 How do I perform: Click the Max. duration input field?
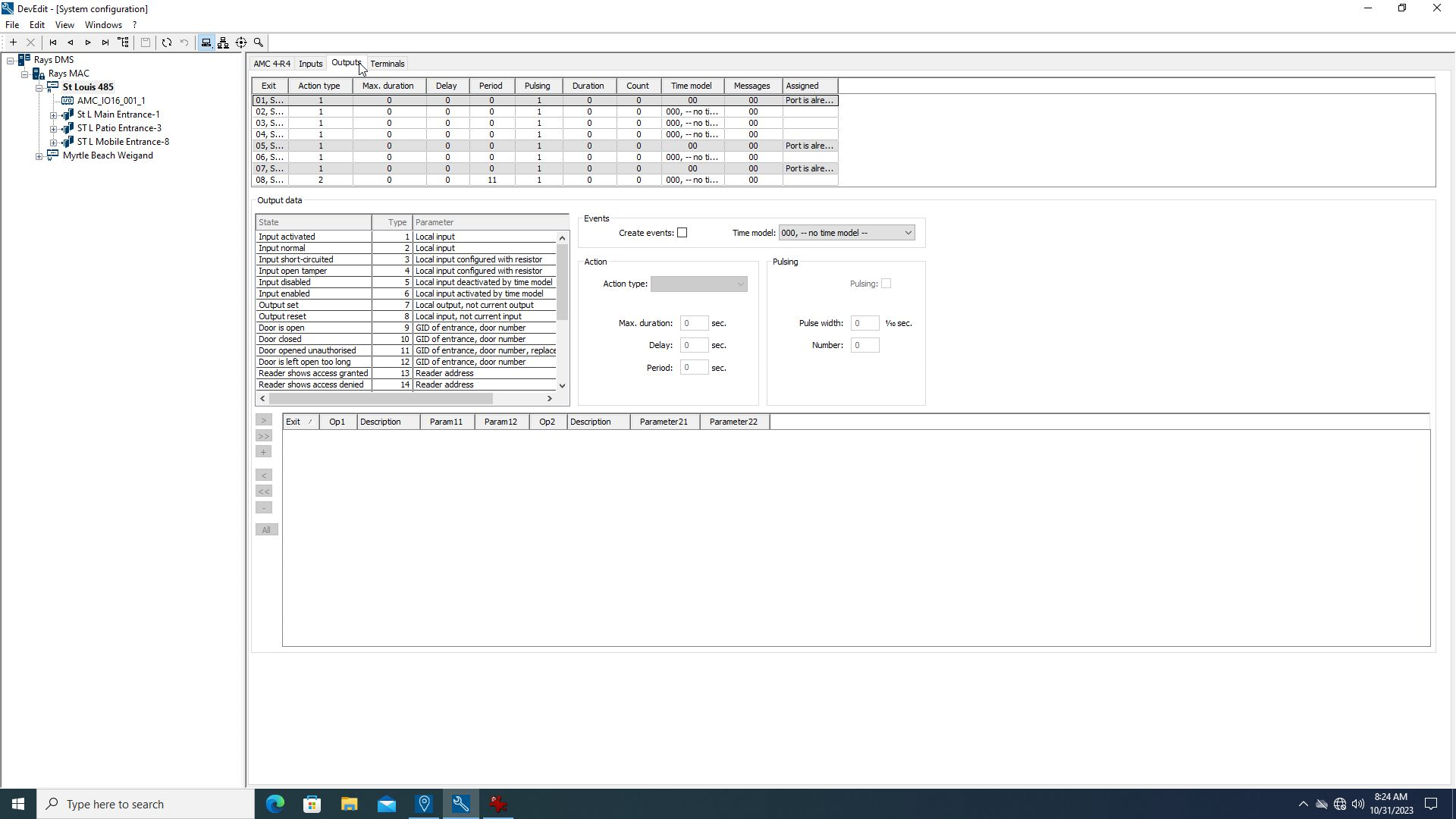[x=694, y=323]
